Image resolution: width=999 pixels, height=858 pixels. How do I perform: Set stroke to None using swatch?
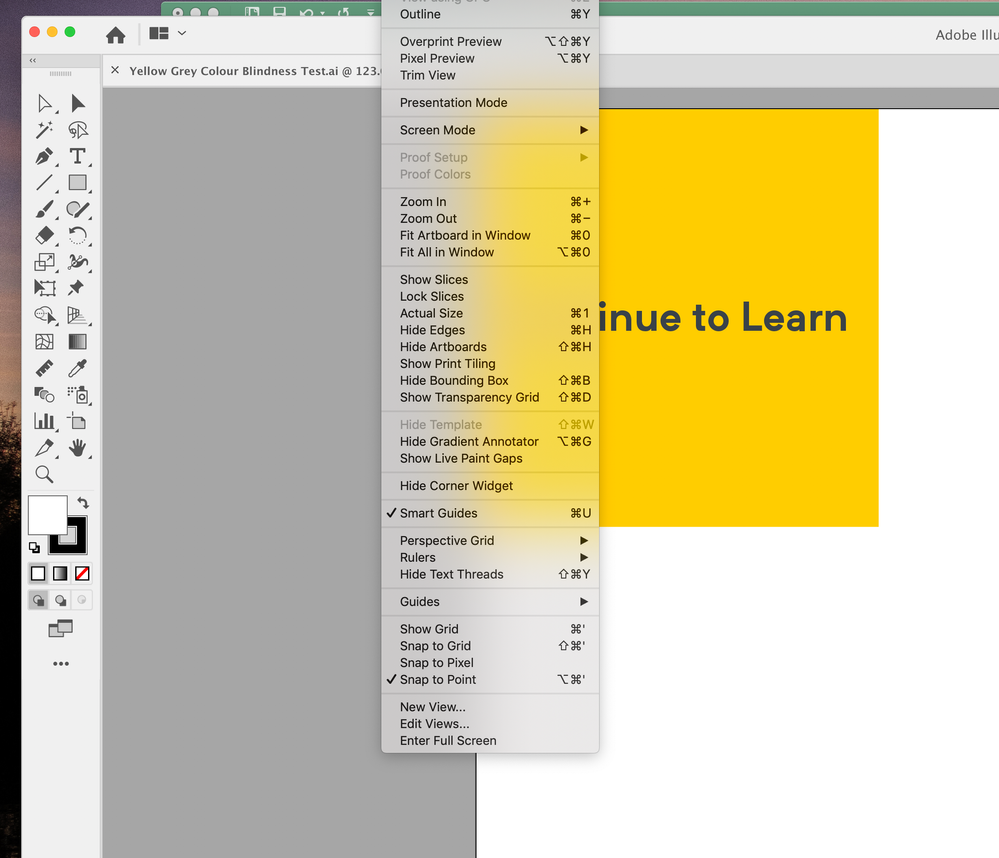81,573
